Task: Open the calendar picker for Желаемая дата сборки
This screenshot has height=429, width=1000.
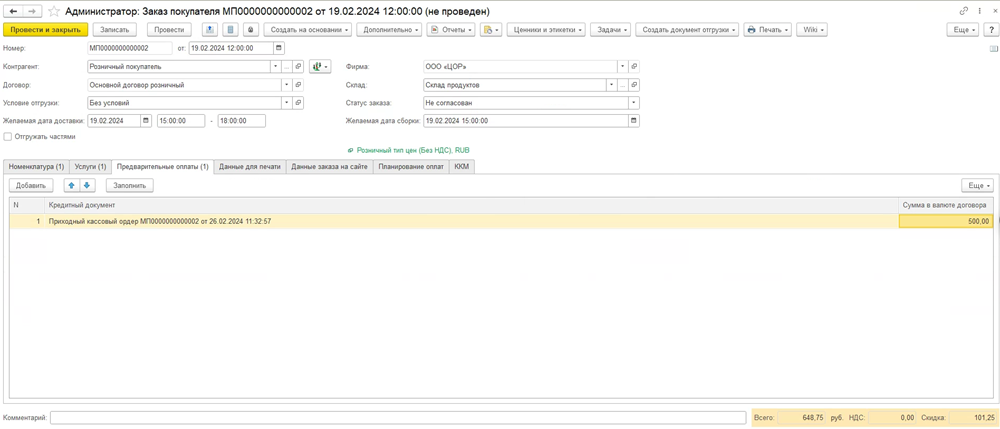Action: (x=633, y=121)
